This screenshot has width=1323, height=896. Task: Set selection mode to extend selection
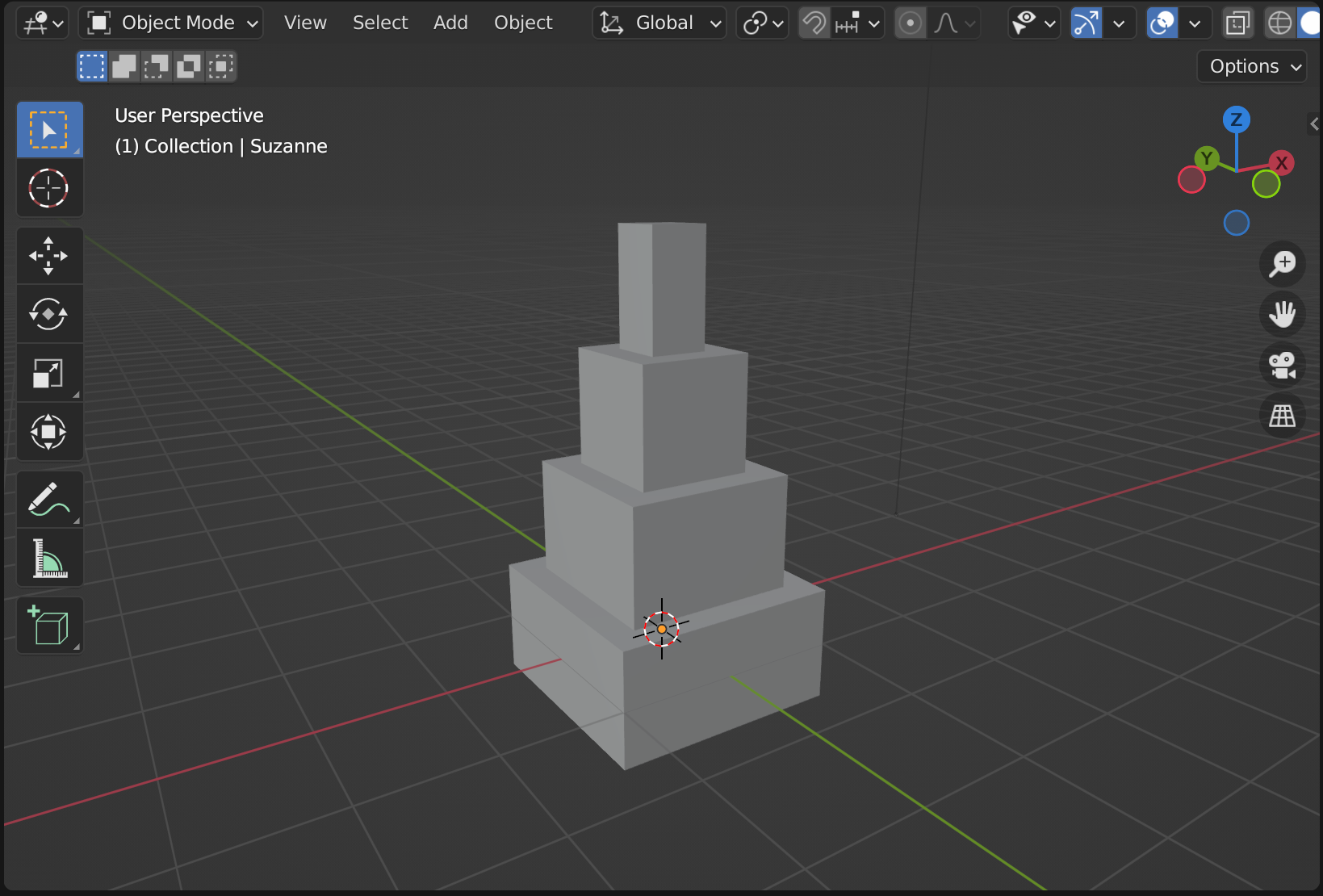pos(124,66)
